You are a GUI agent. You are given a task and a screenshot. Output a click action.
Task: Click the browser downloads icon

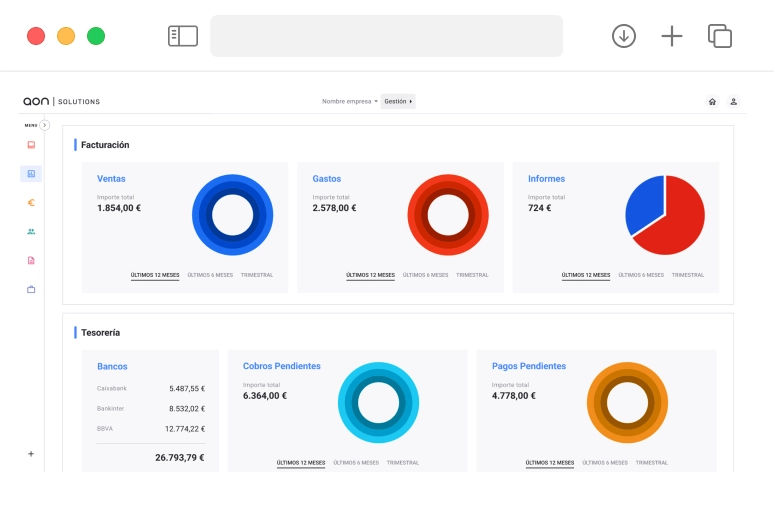[624, 36]
